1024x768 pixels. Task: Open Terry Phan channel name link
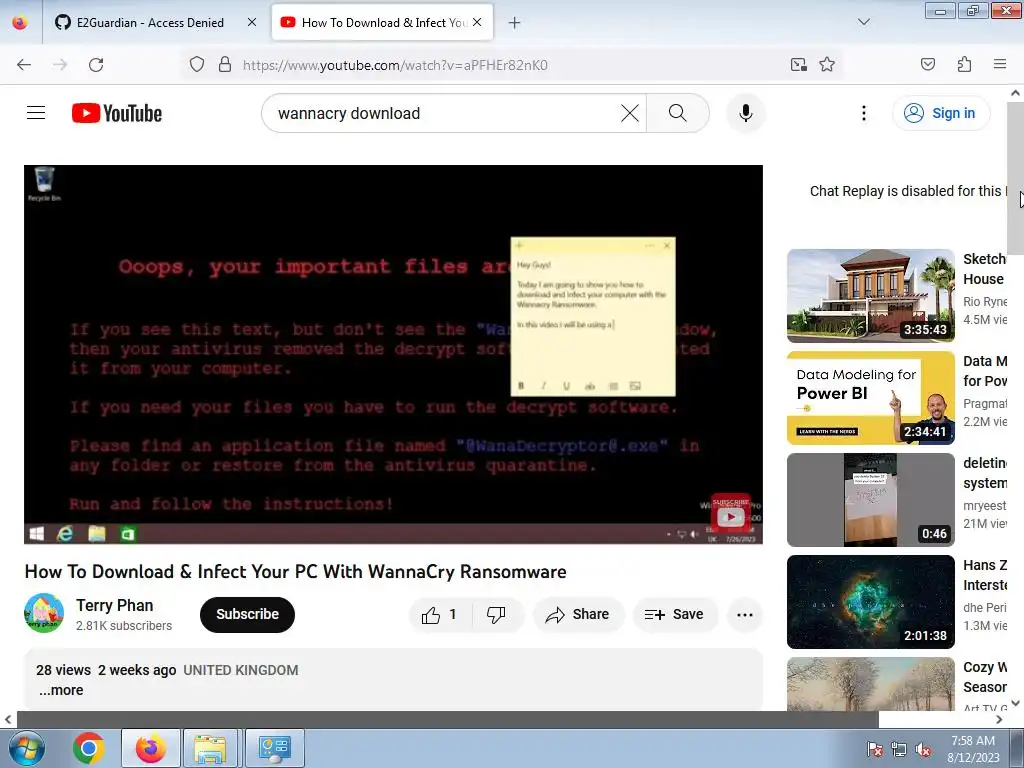[114, 605]
